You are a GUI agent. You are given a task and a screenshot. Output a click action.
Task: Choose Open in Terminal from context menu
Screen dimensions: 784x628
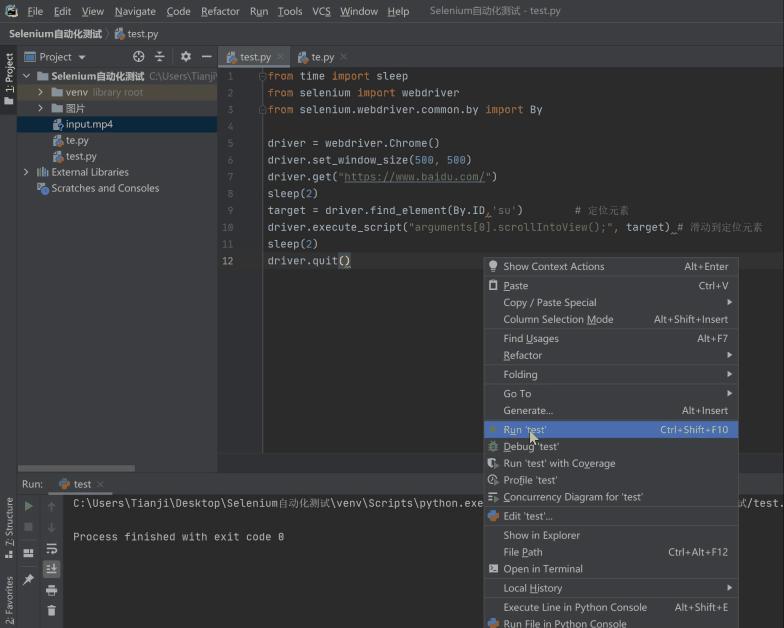tap(542, 569)
